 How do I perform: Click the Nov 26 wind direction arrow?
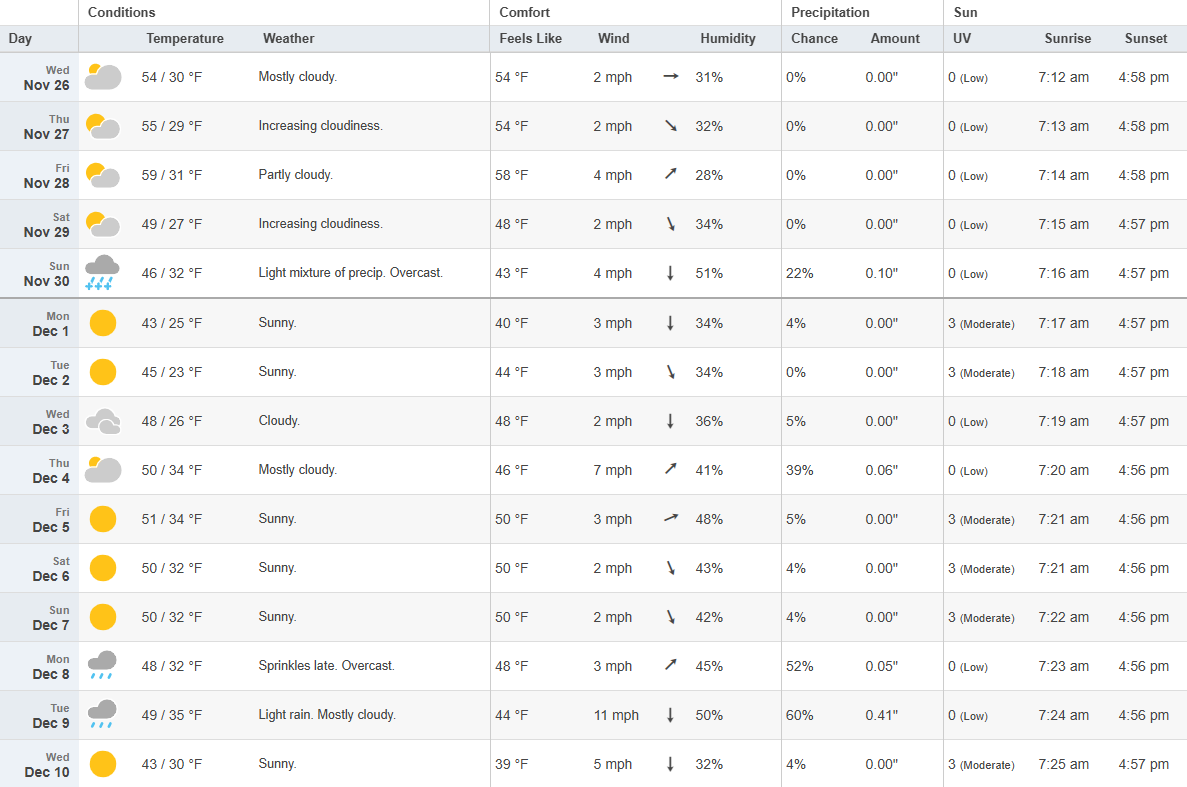671,77
